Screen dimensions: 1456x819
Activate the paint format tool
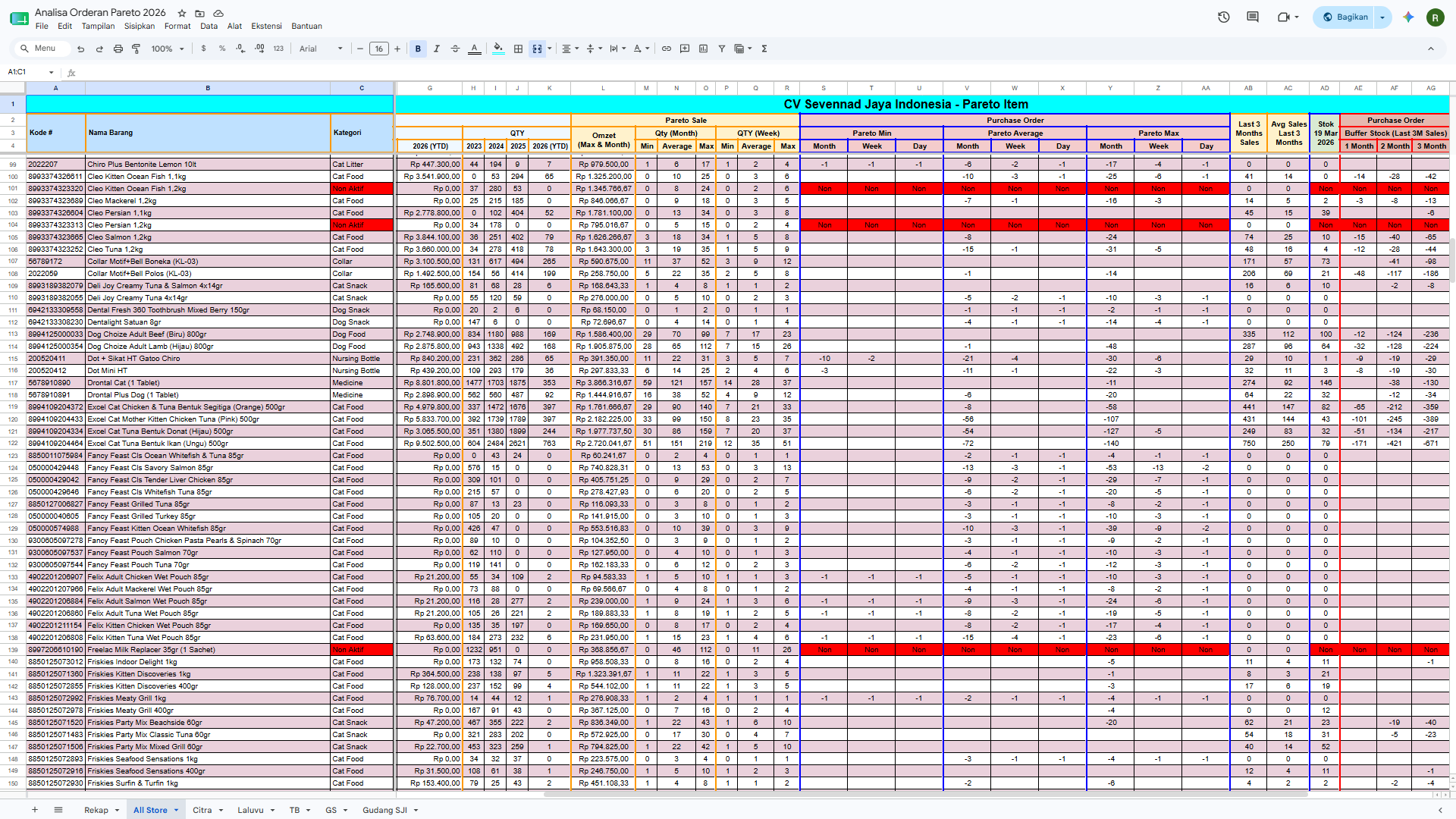(136, 49)
